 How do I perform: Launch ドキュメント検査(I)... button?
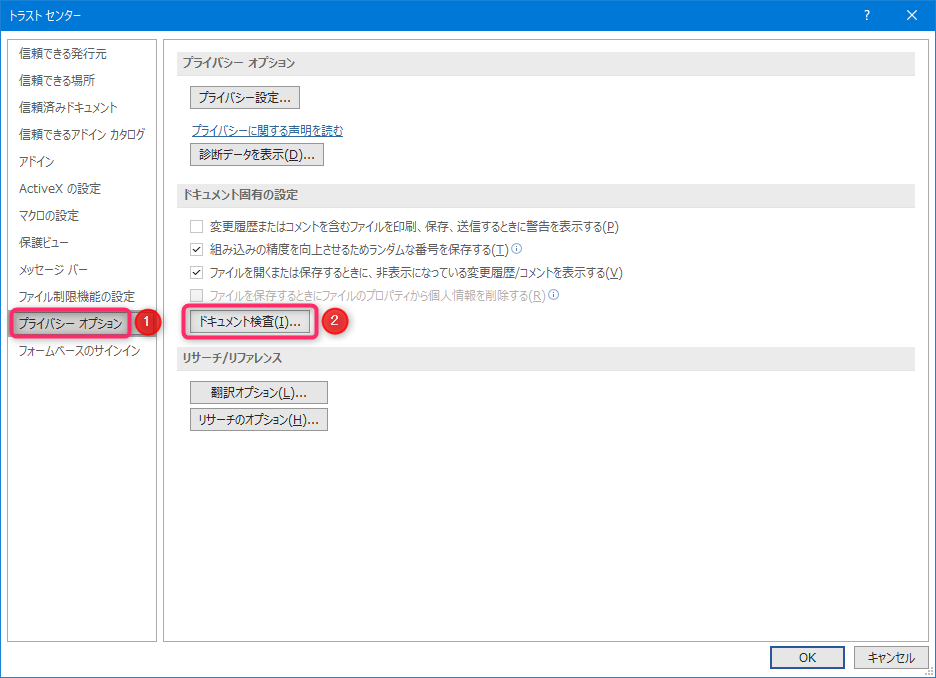point(250,322)
